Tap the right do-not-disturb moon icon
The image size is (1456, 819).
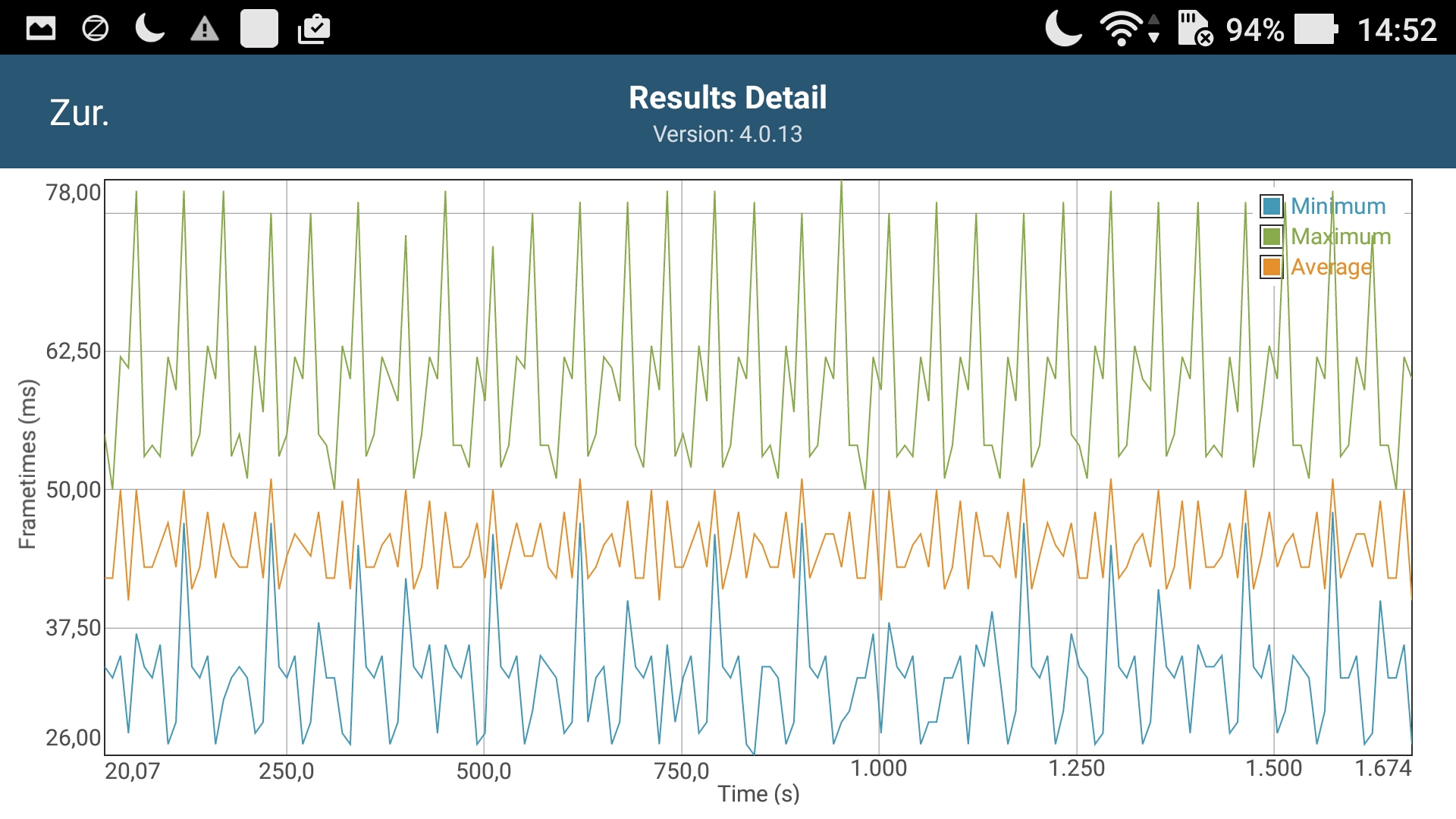point(1063,29)
